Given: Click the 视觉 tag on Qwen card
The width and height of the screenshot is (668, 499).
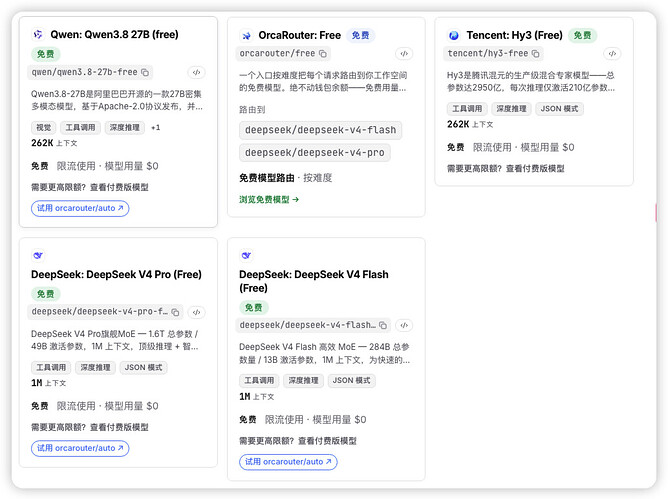Looking at the screenshot, I should pyautogui.click(x=43, y=127).
